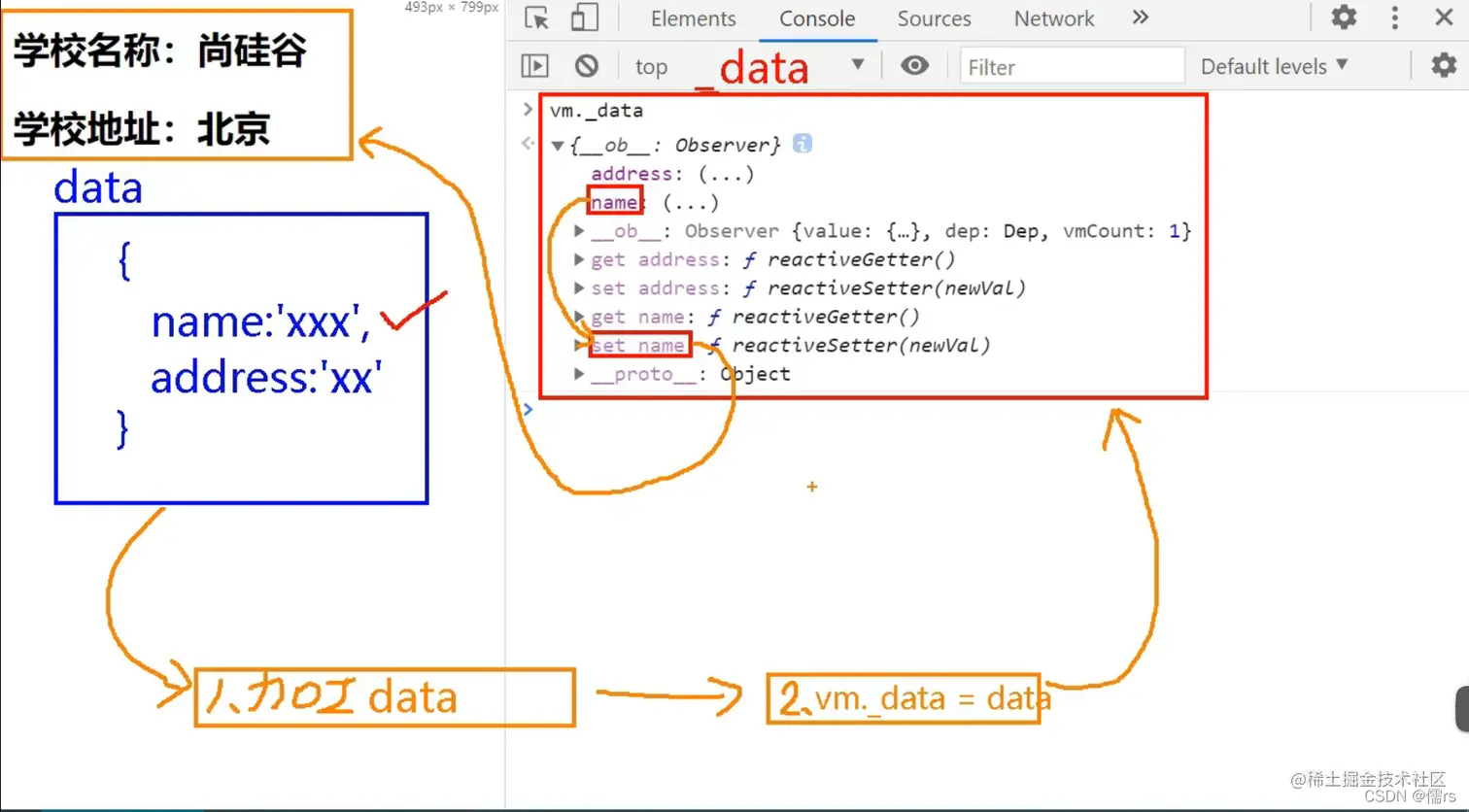This screenshot has width=1469, height=812.
Task: Open the Sources tab
Action: pos(934,18)
